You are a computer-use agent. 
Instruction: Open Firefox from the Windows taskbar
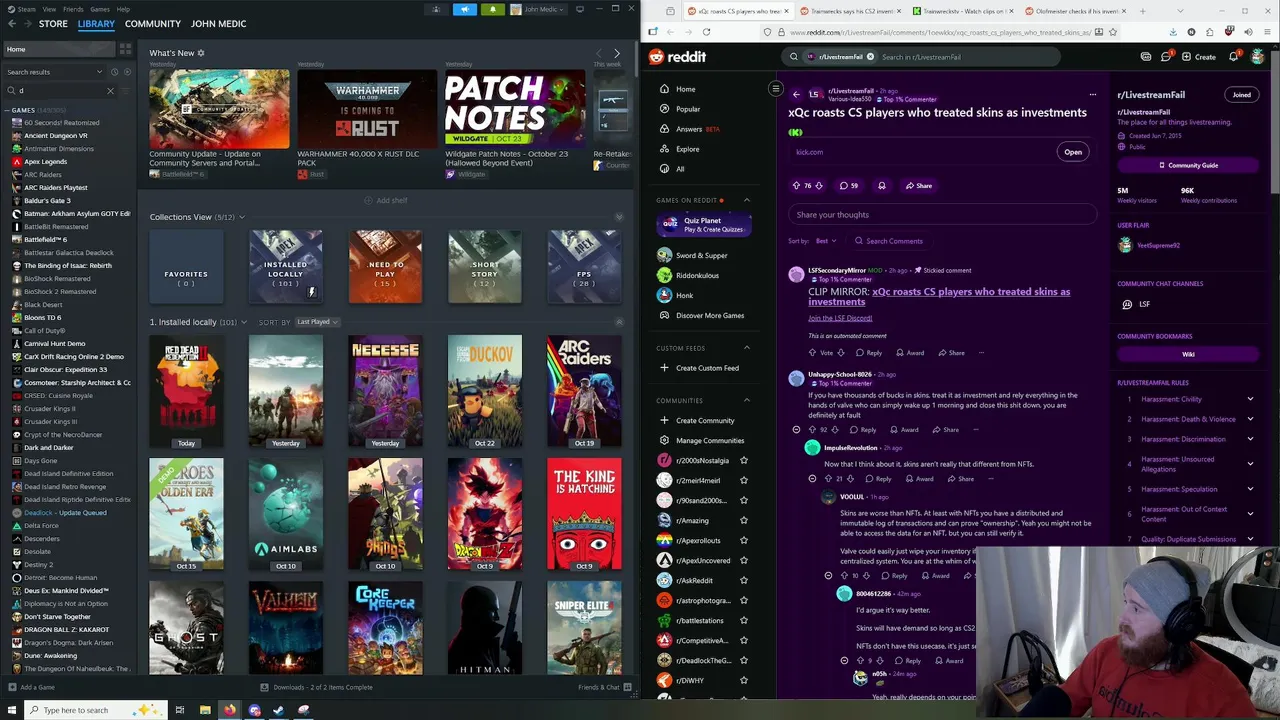pos(229,710)
